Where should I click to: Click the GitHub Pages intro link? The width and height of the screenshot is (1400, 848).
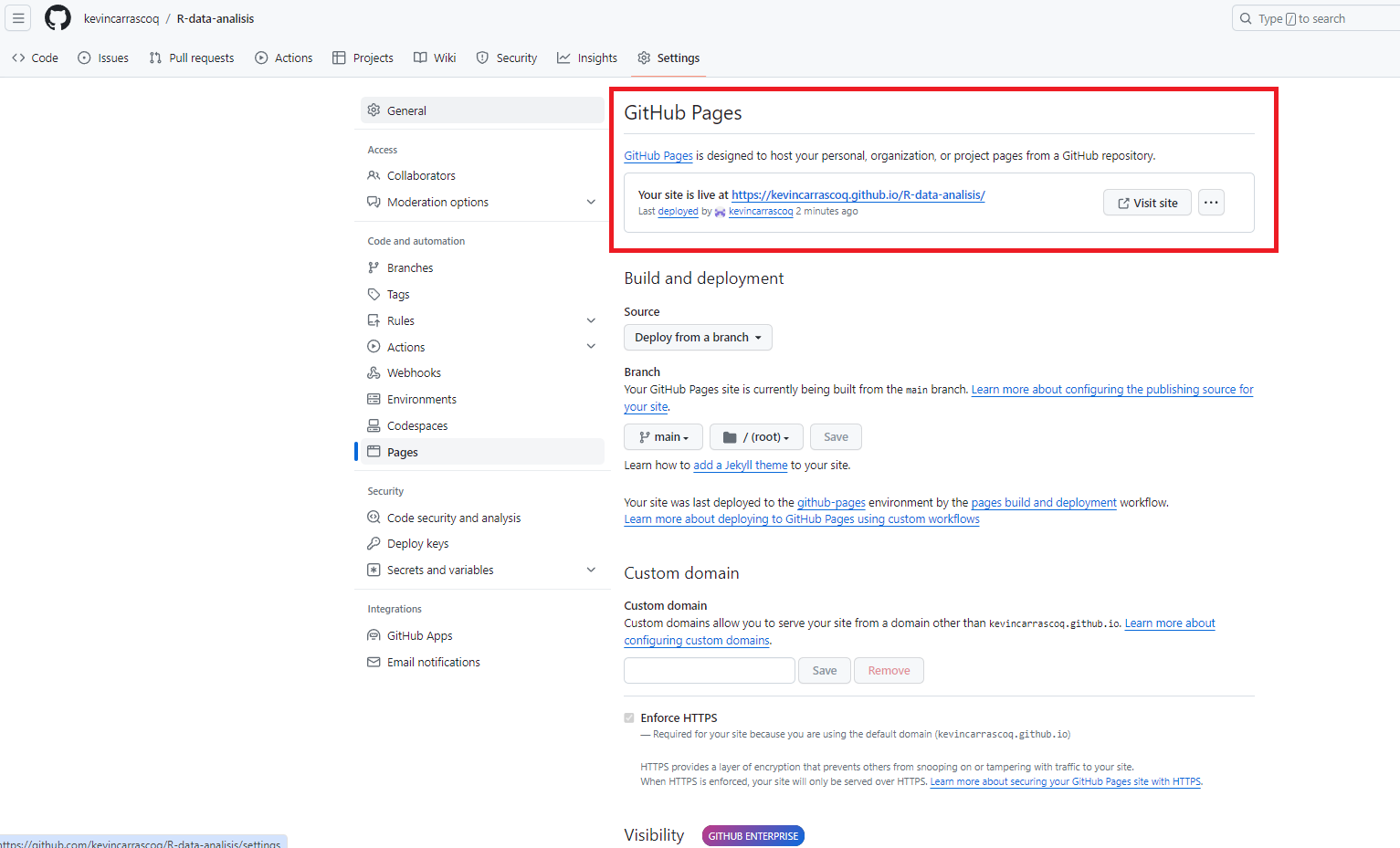(658, 156)
